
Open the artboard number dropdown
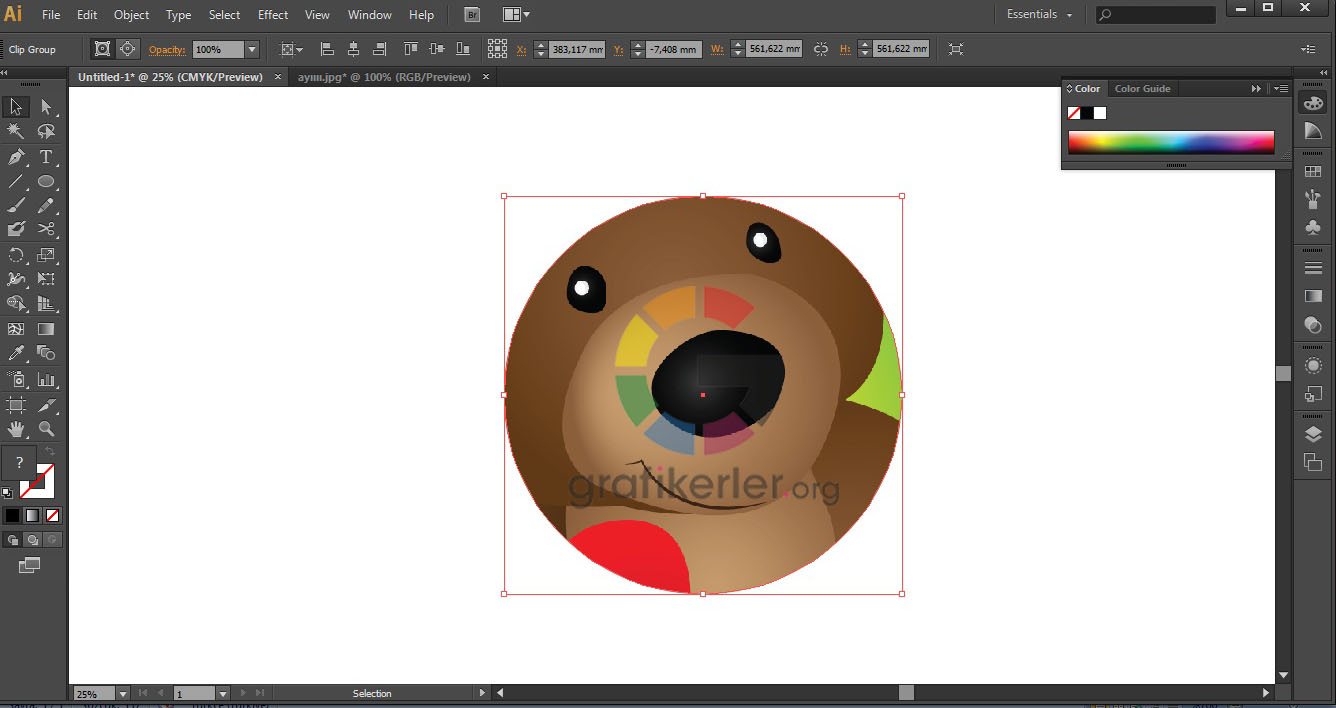223,693
